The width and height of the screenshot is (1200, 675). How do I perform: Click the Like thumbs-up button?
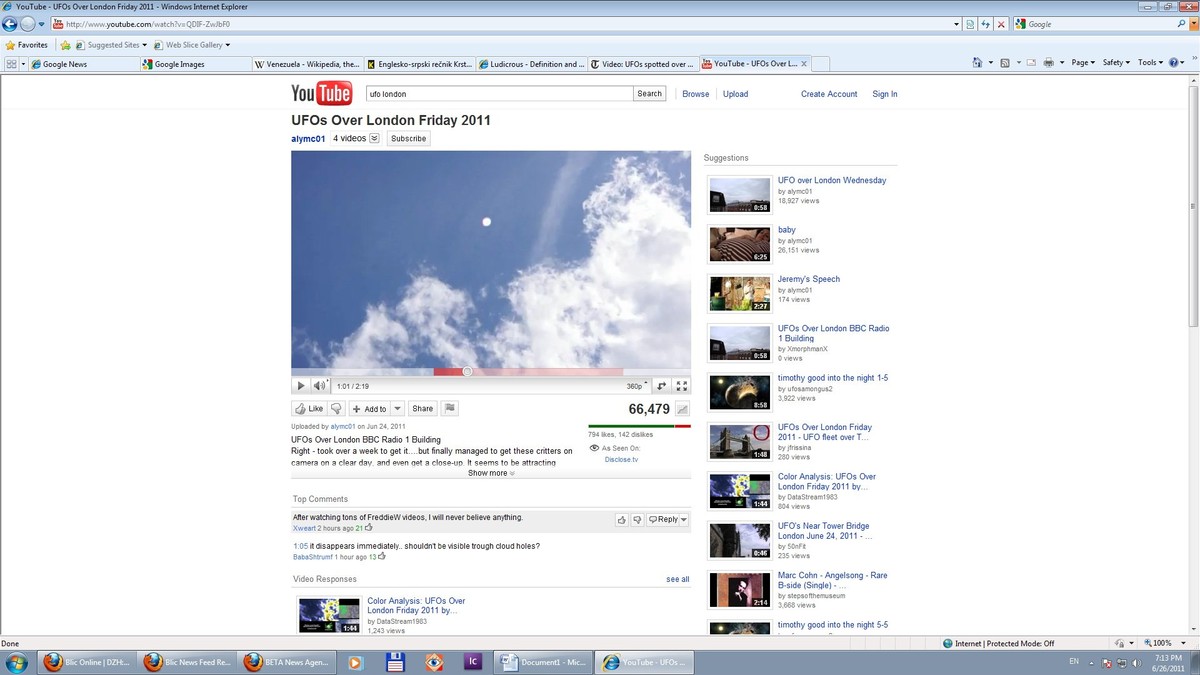click(x=312, y=408)
